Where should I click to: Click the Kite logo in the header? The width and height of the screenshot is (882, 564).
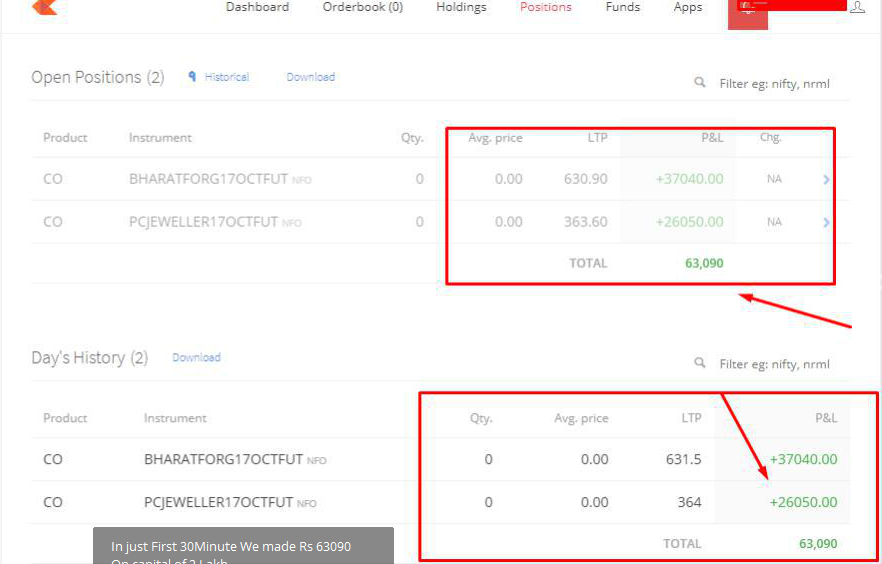pyautogui.click(x=44, y=7)
